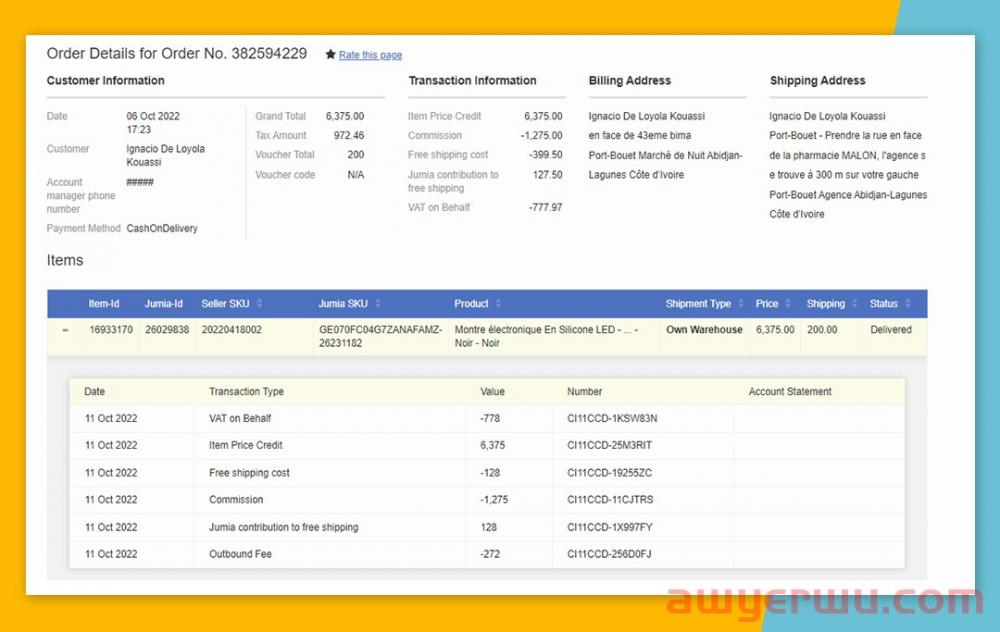Screen dimensions: 1000x632
Task: Click transaction number CI11CCD-11CJTRS
Action: 610,499
